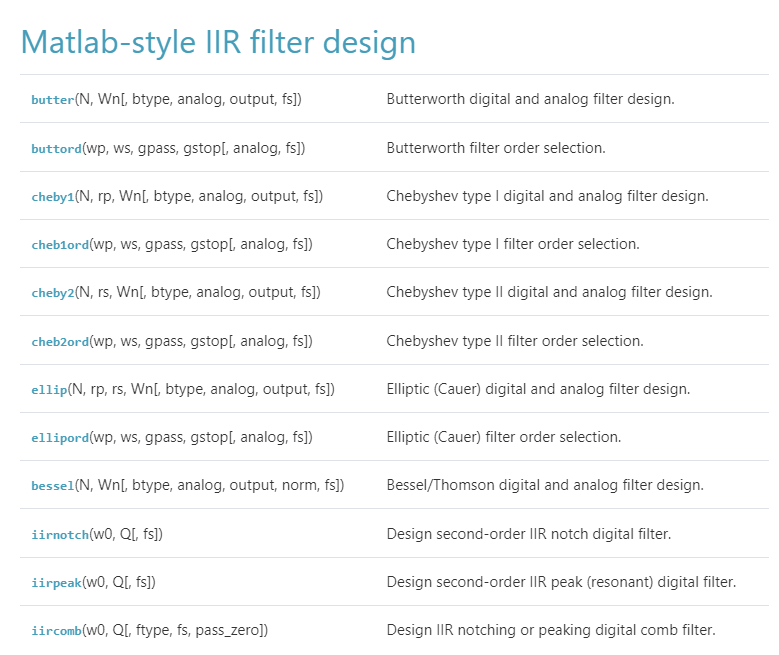The height and width of the screenshot is (655, 779).
Task: Click the ellip function link
Action: tap(49, 389)
